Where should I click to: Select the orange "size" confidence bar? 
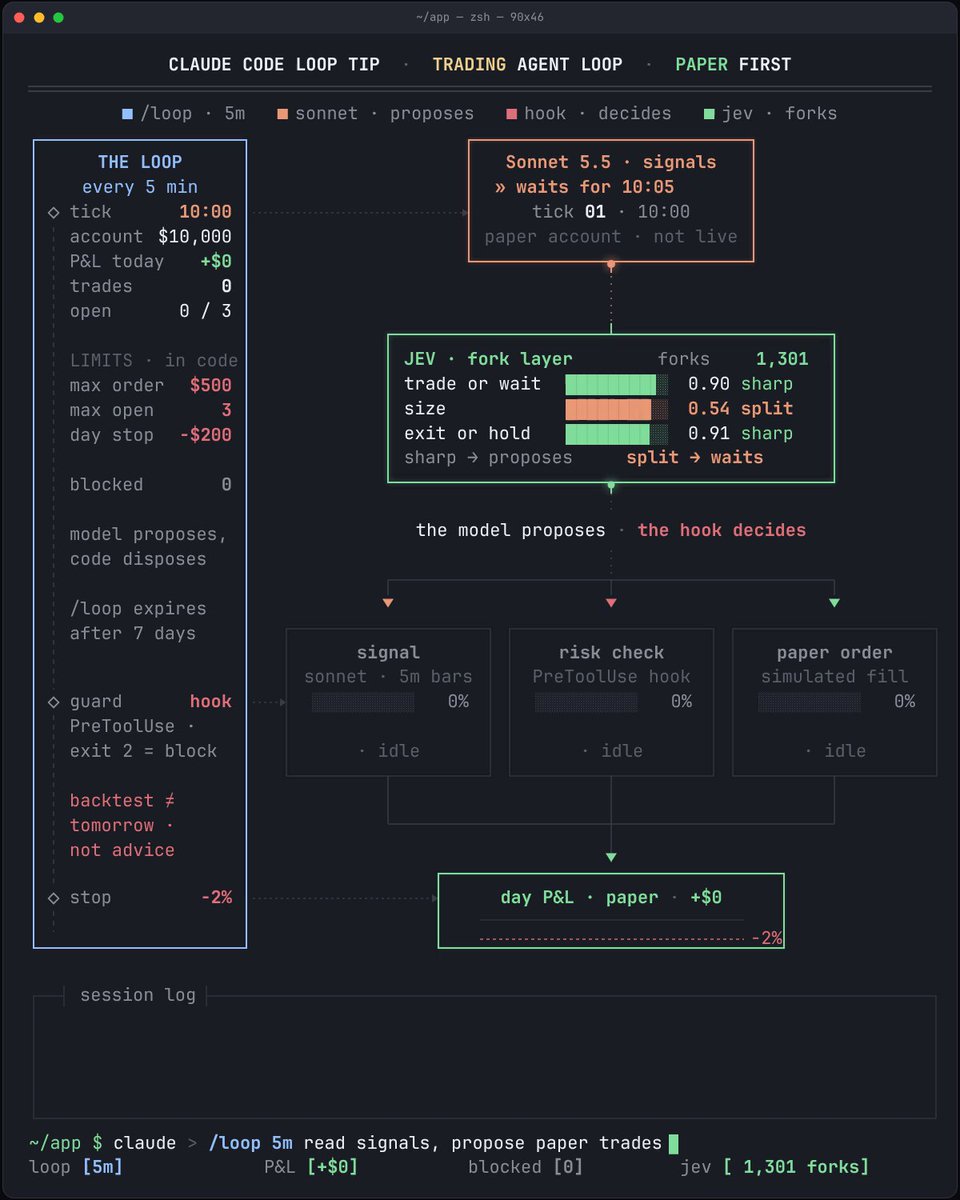[616, 409]
